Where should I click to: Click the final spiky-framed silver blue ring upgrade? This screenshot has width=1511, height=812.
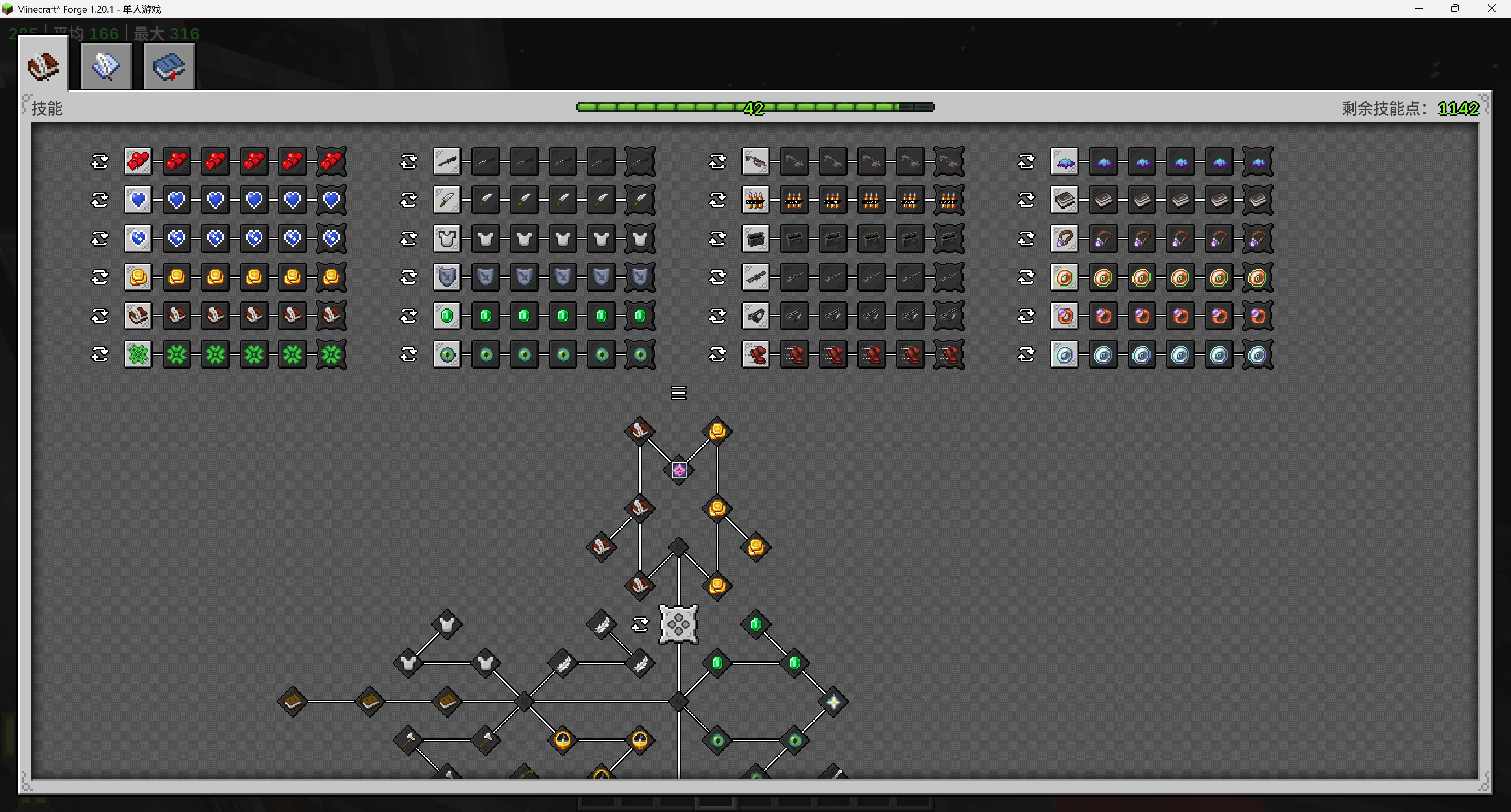(x=1258, y=355)
